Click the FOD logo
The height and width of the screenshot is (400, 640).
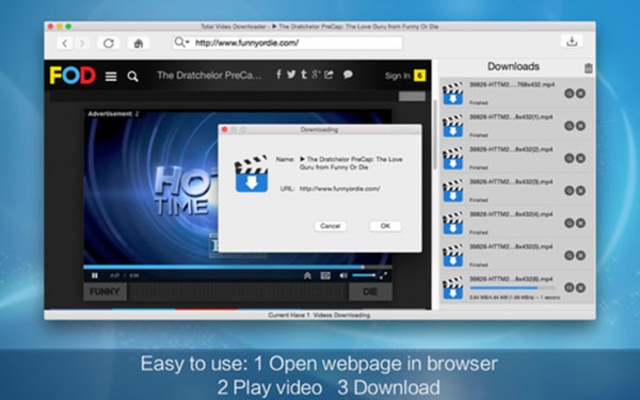pyautogui.click(x=73, y=76)
